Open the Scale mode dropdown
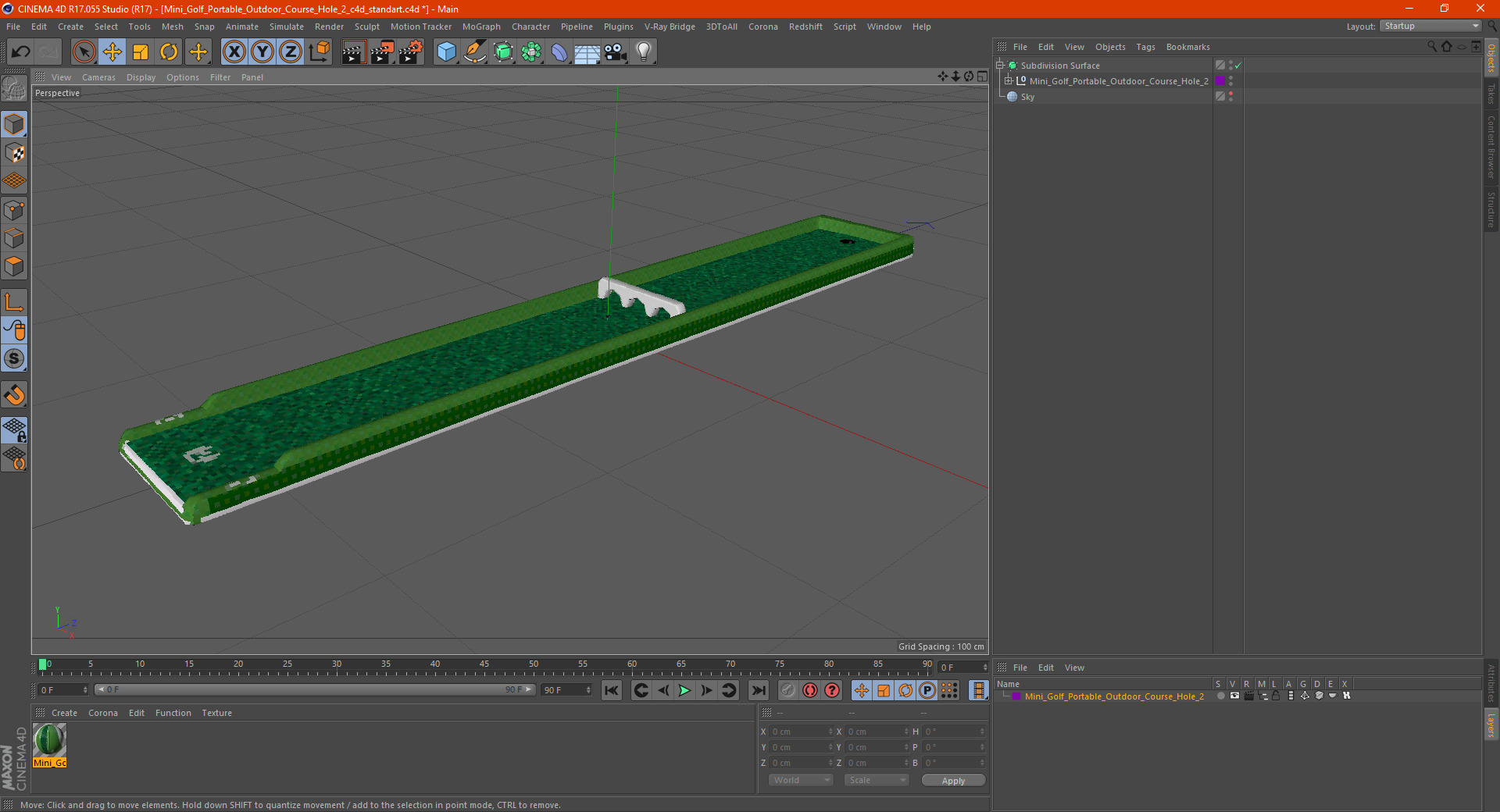The height and width of the screenshot is (812, 1500). (x=877, y=780)
